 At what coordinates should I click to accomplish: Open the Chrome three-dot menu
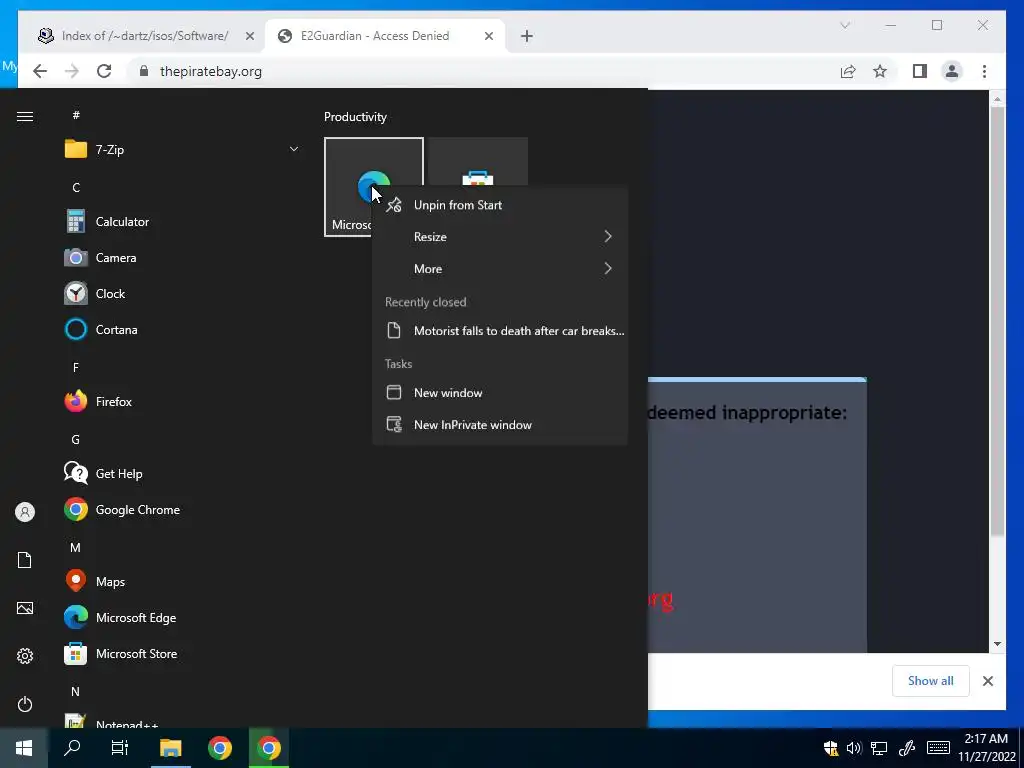click(x=984, y=71)
